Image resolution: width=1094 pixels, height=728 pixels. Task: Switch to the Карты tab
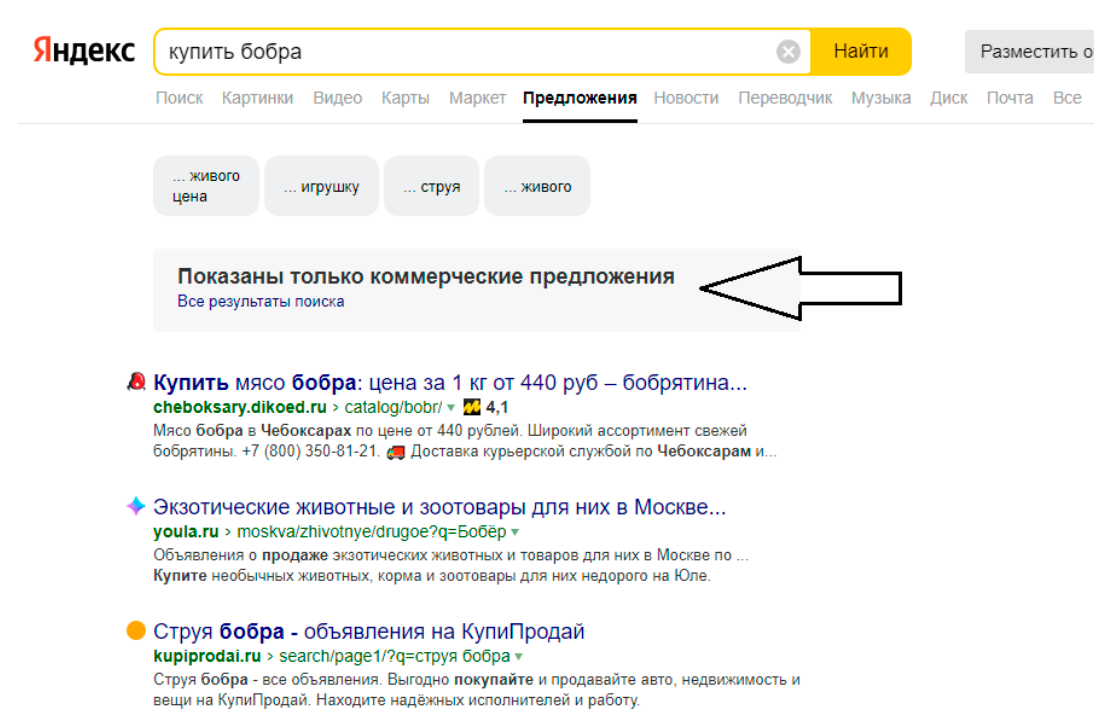[405, 98]
